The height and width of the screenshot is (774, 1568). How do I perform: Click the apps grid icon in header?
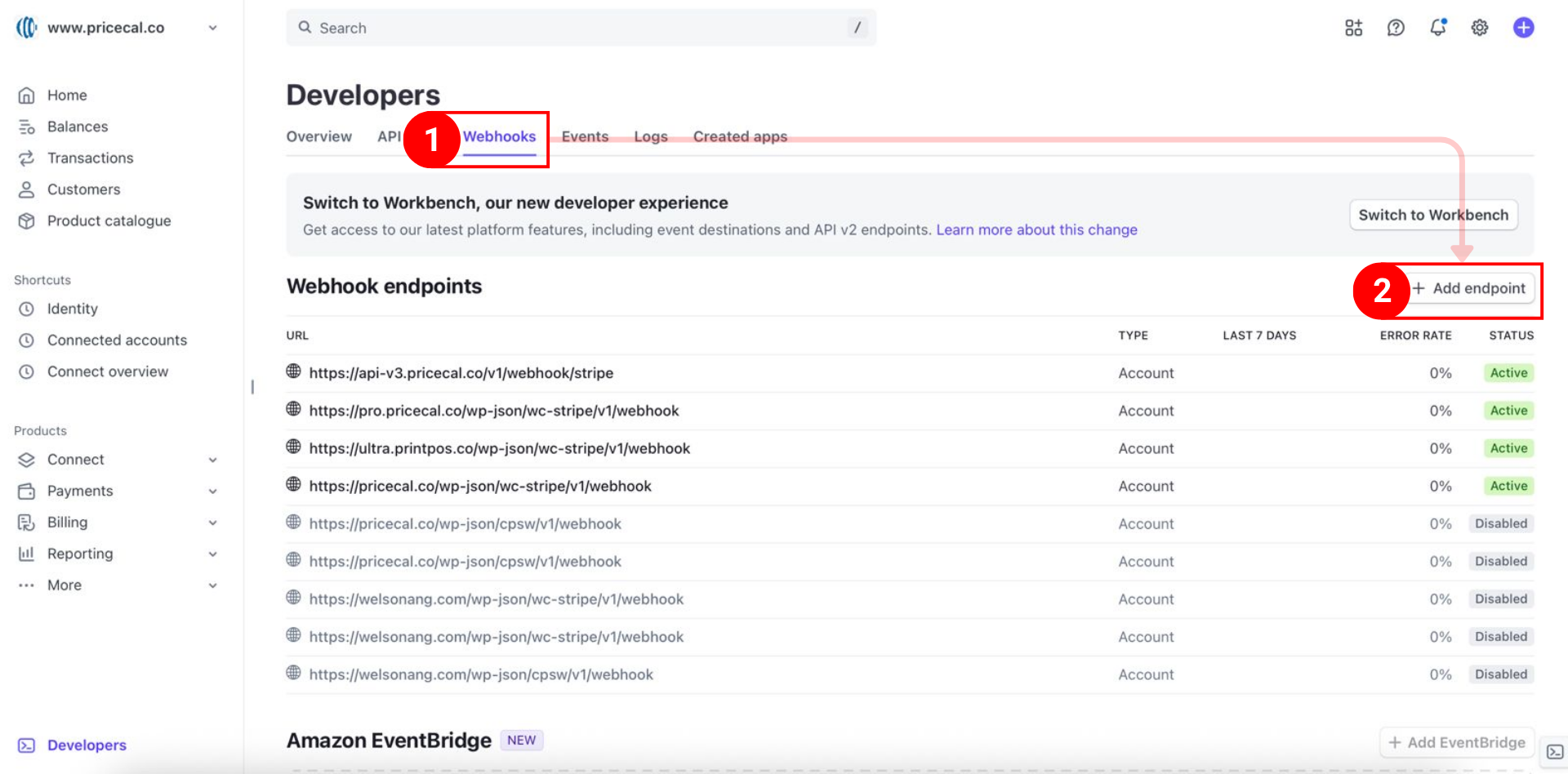tap(1353, 28)
